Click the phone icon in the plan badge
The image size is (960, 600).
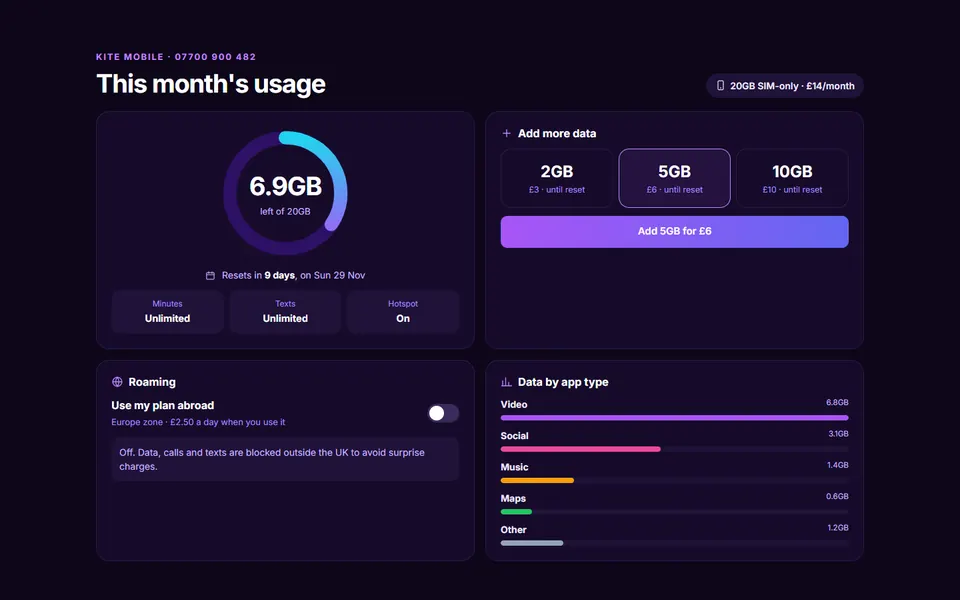(x=721, y=86)
